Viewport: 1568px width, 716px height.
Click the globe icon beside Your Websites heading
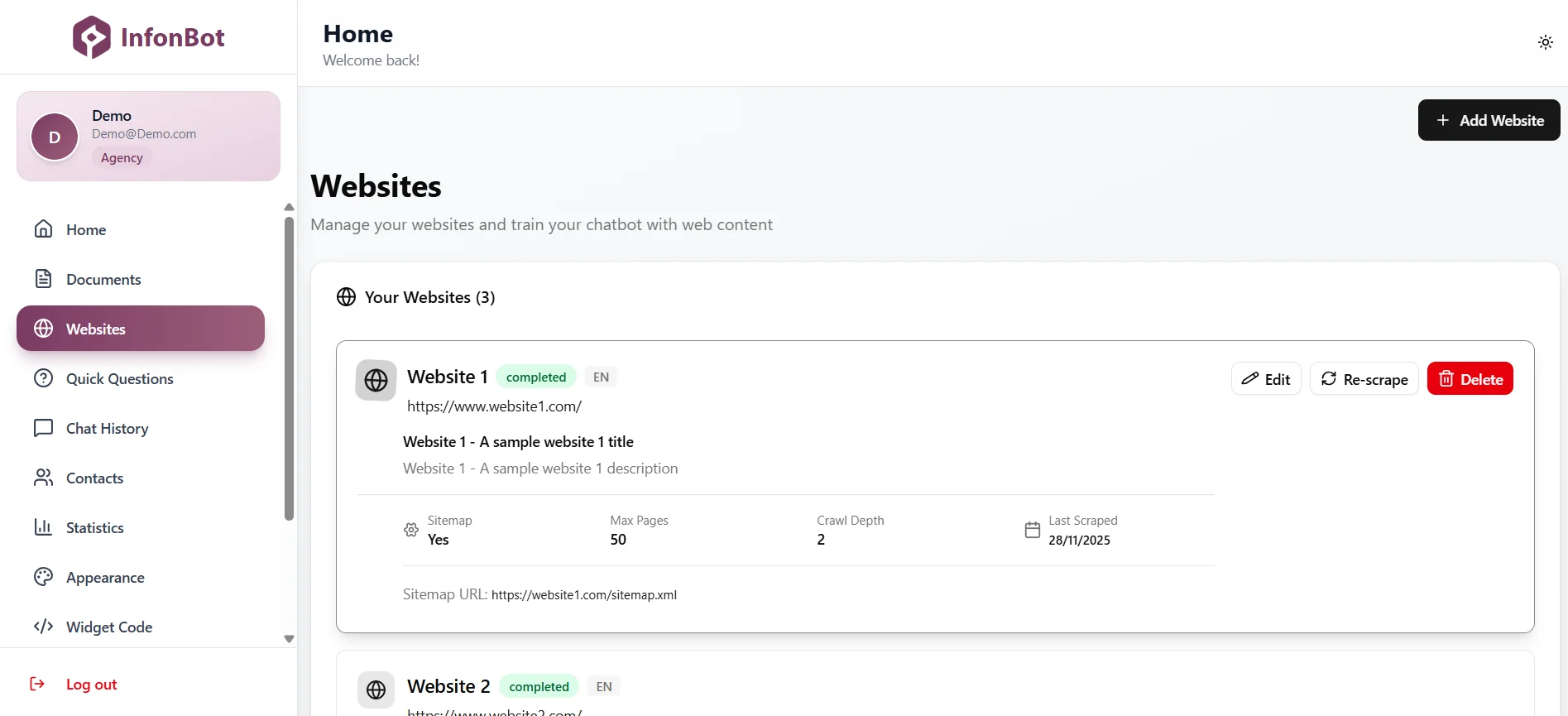pyautogui.click(x=347, y=297)
